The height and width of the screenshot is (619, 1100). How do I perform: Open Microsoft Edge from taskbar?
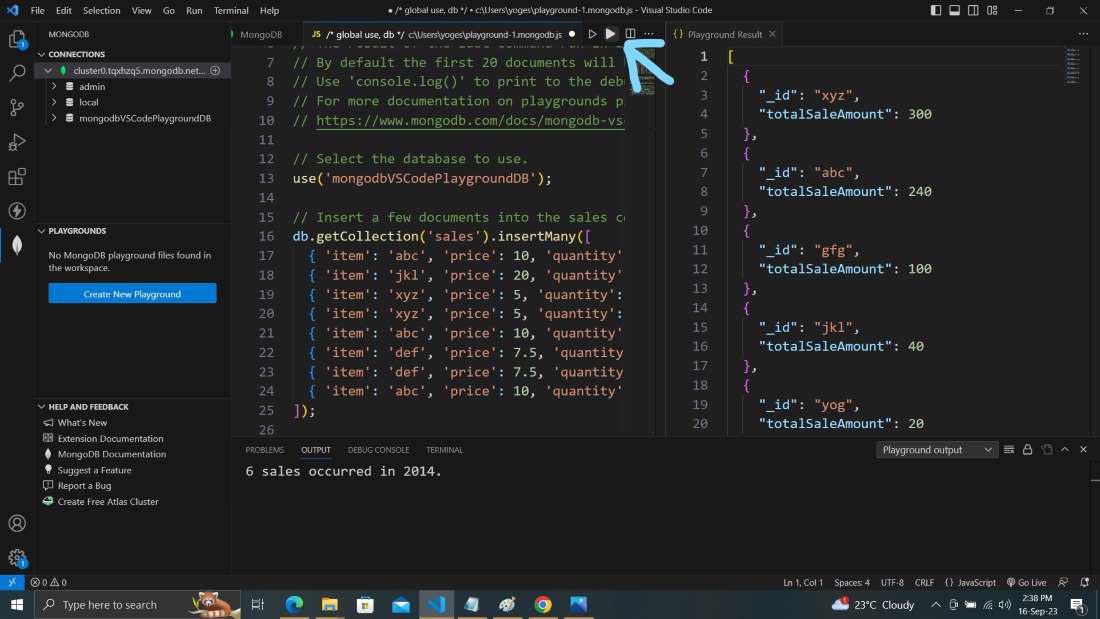click(294, 604)
